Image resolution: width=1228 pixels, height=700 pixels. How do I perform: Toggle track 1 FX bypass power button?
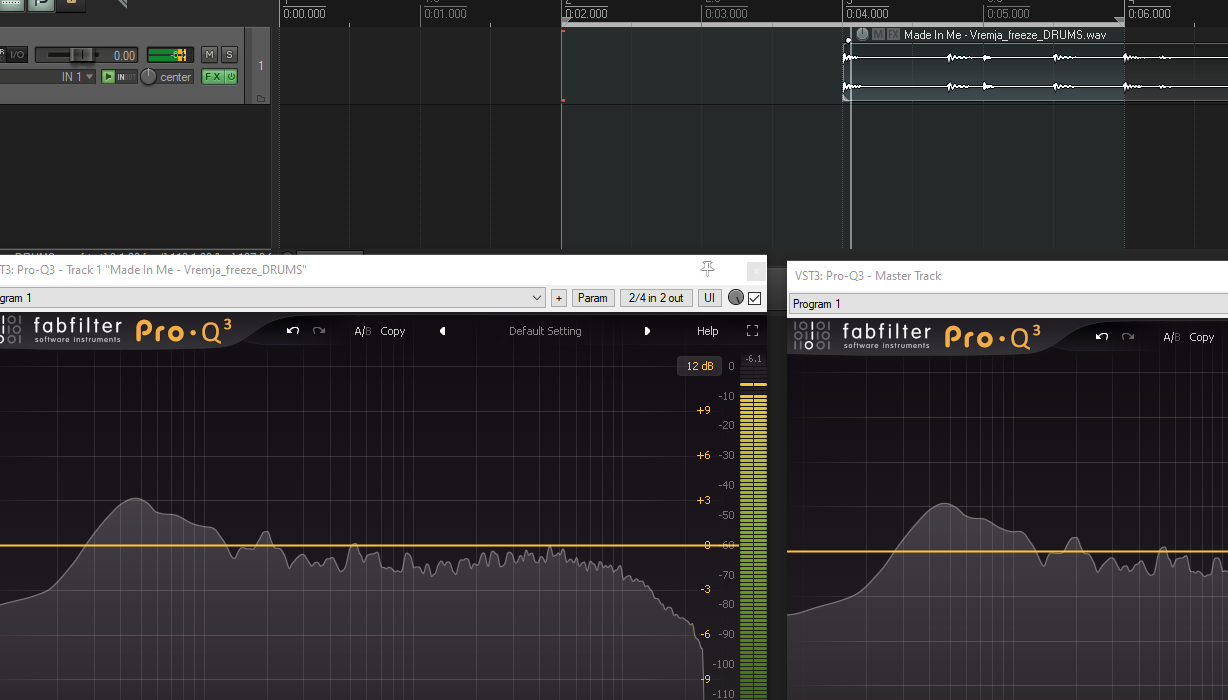(x=231, y=76)
